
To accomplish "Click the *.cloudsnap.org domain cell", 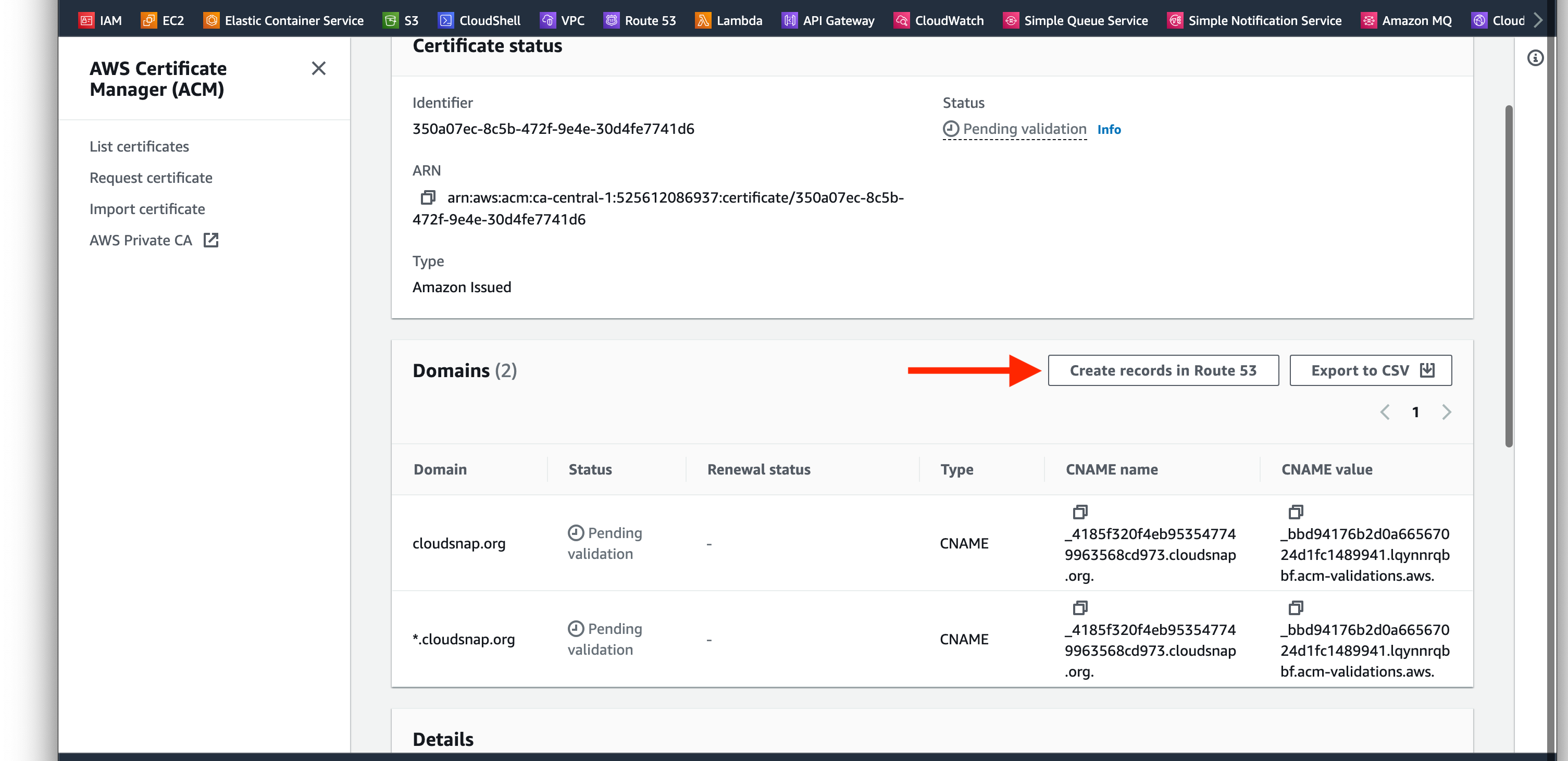I will [x=464, y=639].
